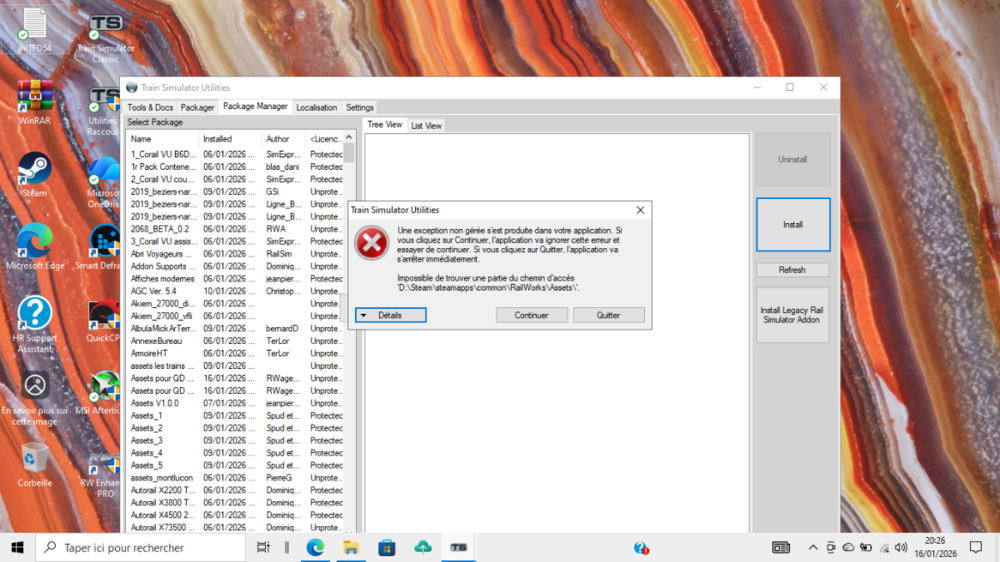1000x562 pixels.
Task: Click the Refresh button
Action: pos(792,270)
